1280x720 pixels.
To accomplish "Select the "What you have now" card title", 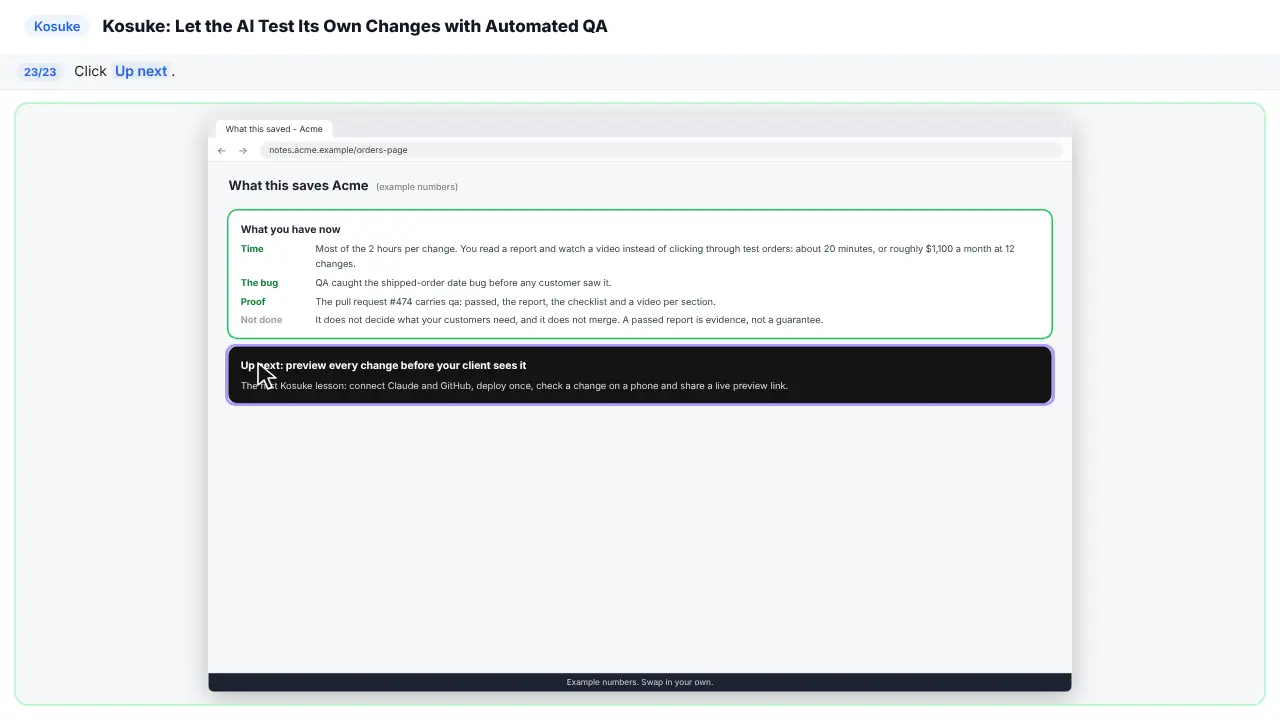I will [x=290, y=229].
